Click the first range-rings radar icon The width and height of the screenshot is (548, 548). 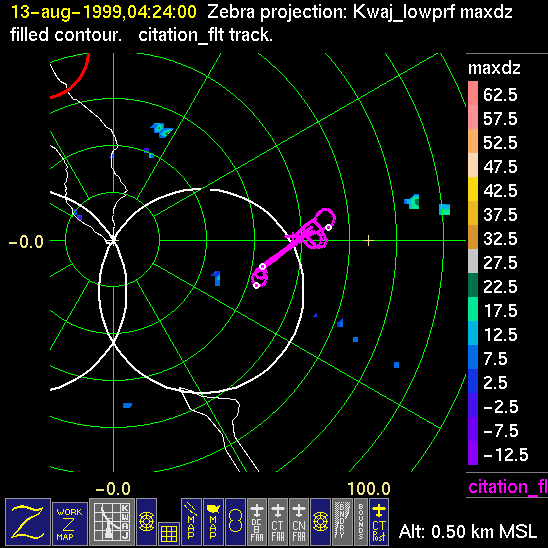[x=146, y=522]
